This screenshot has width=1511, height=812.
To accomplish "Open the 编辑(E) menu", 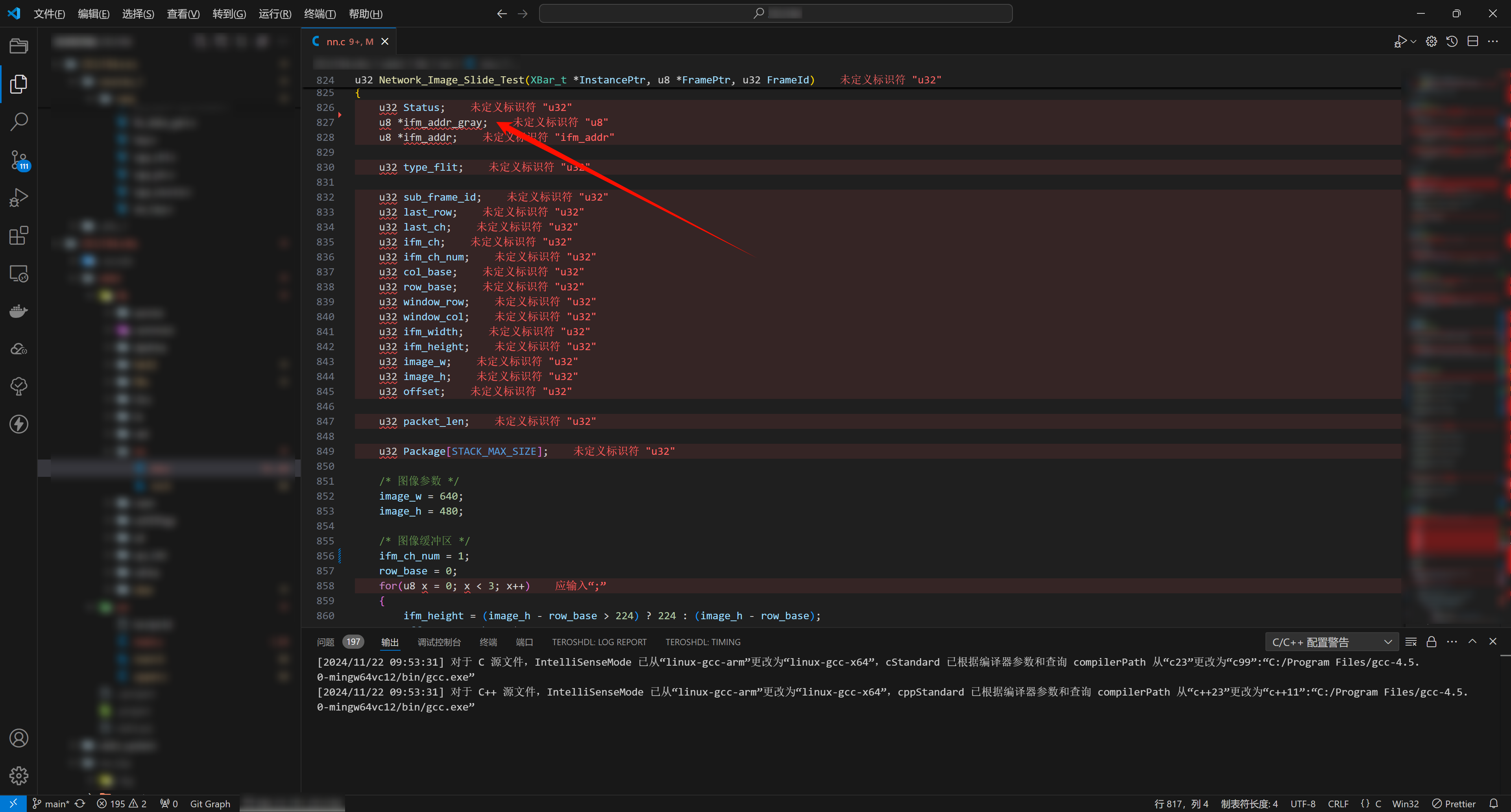I will tap(94, 13).
